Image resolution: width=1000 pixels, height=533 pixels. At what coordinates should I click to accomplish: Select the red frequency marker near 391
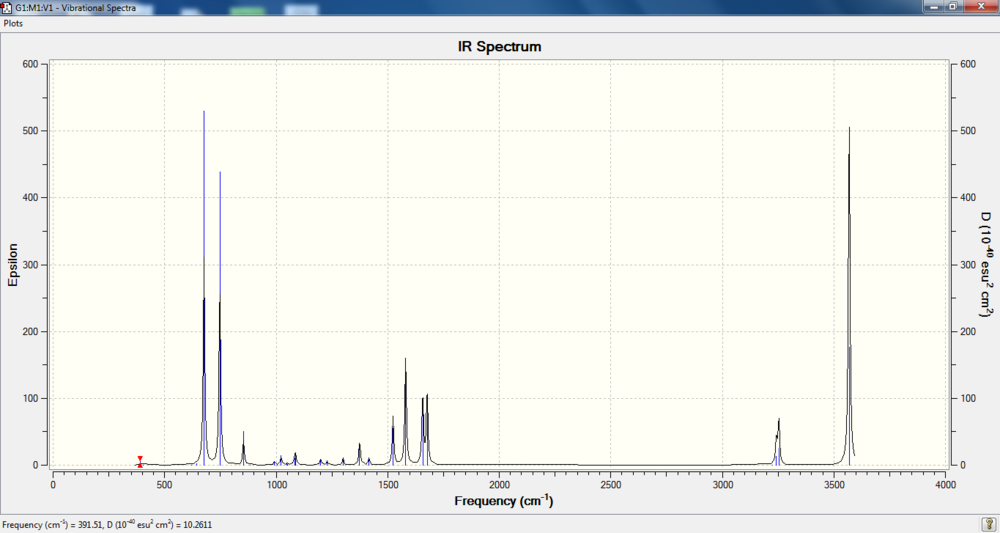click(140, 462)
